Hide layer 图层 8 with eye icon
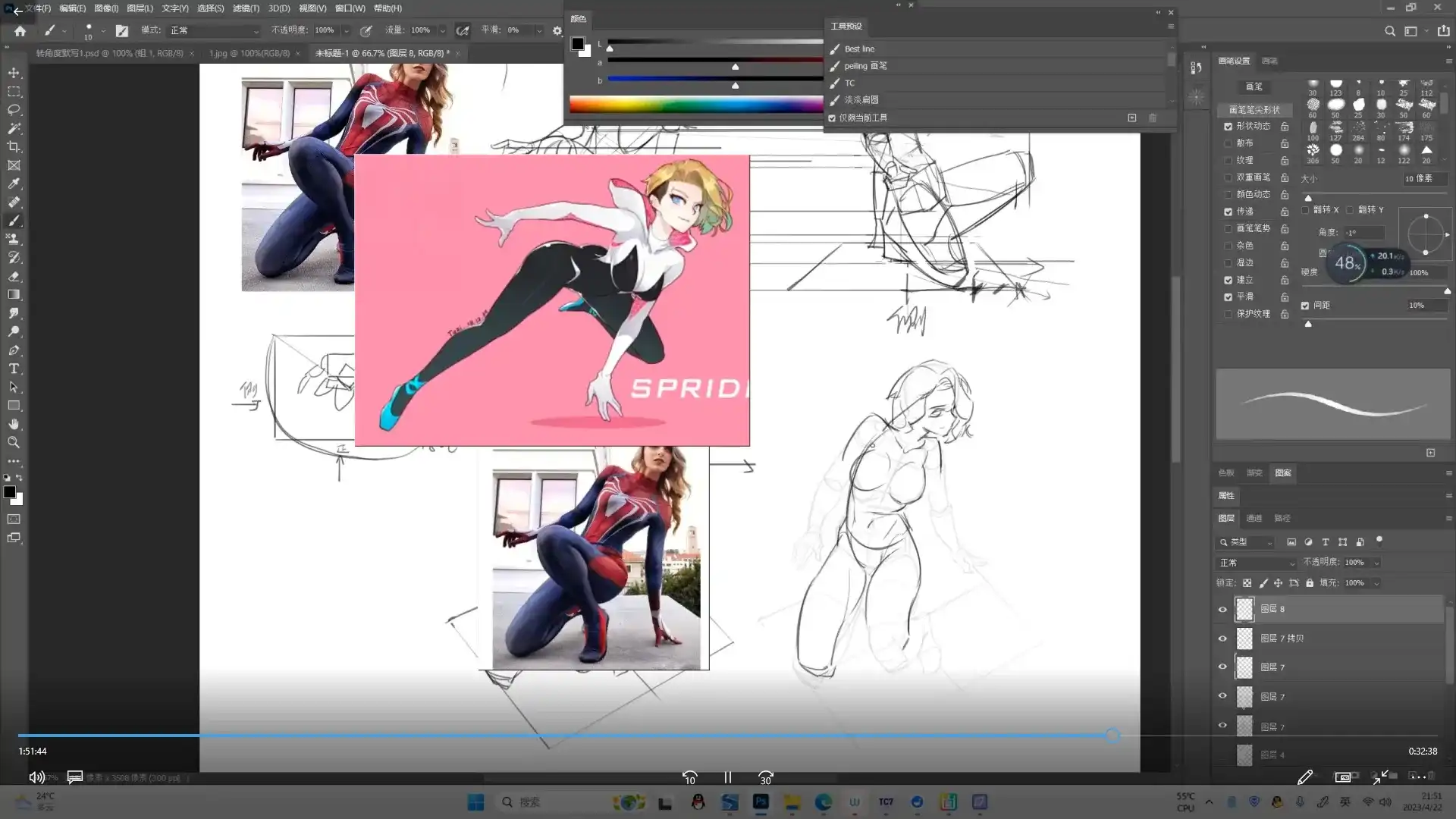Viewport: 1456px width, 819px height. click(x=1222, y=609)
